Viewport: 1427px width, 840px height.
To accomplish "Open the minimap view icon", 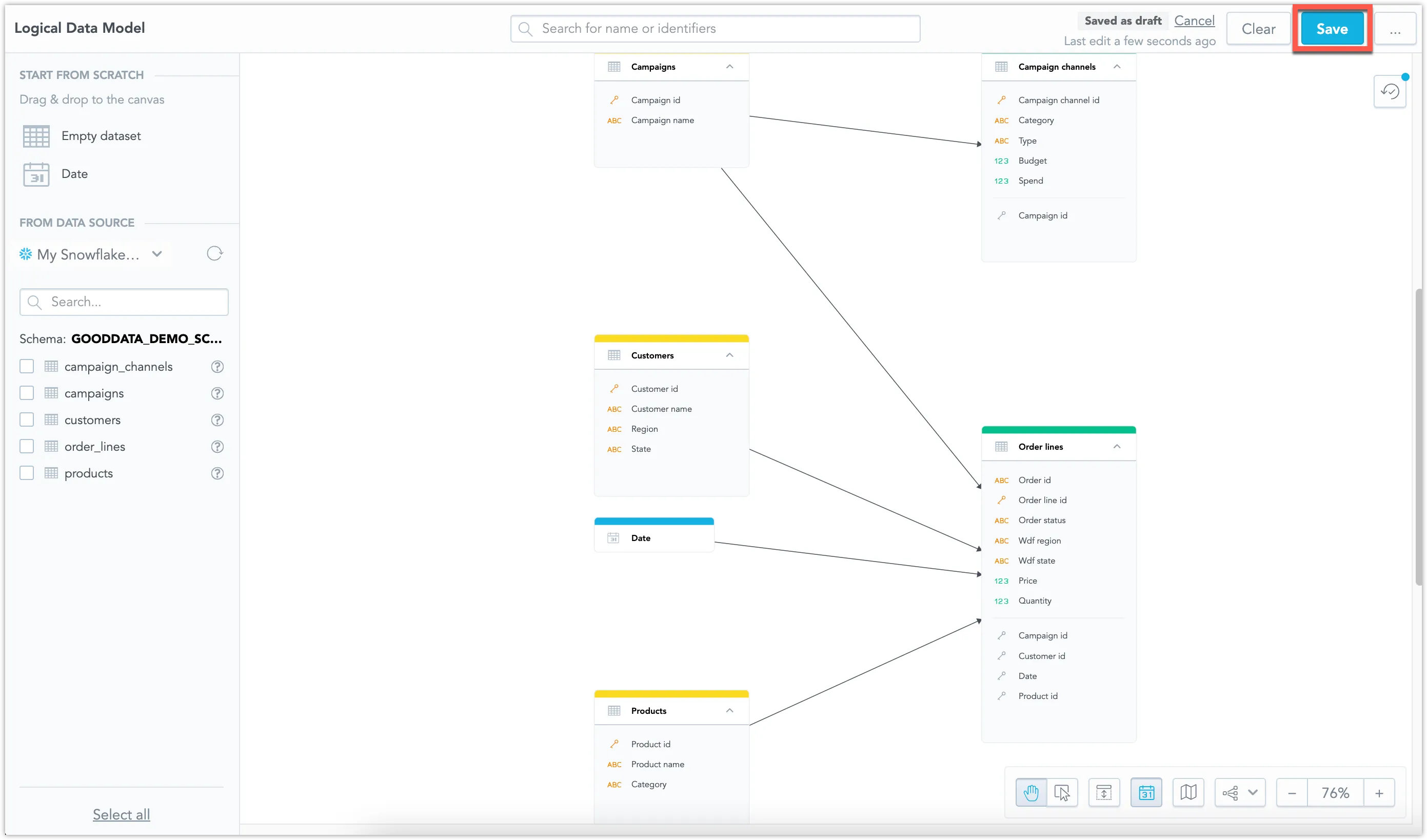I will click(x=1188, y=792).
